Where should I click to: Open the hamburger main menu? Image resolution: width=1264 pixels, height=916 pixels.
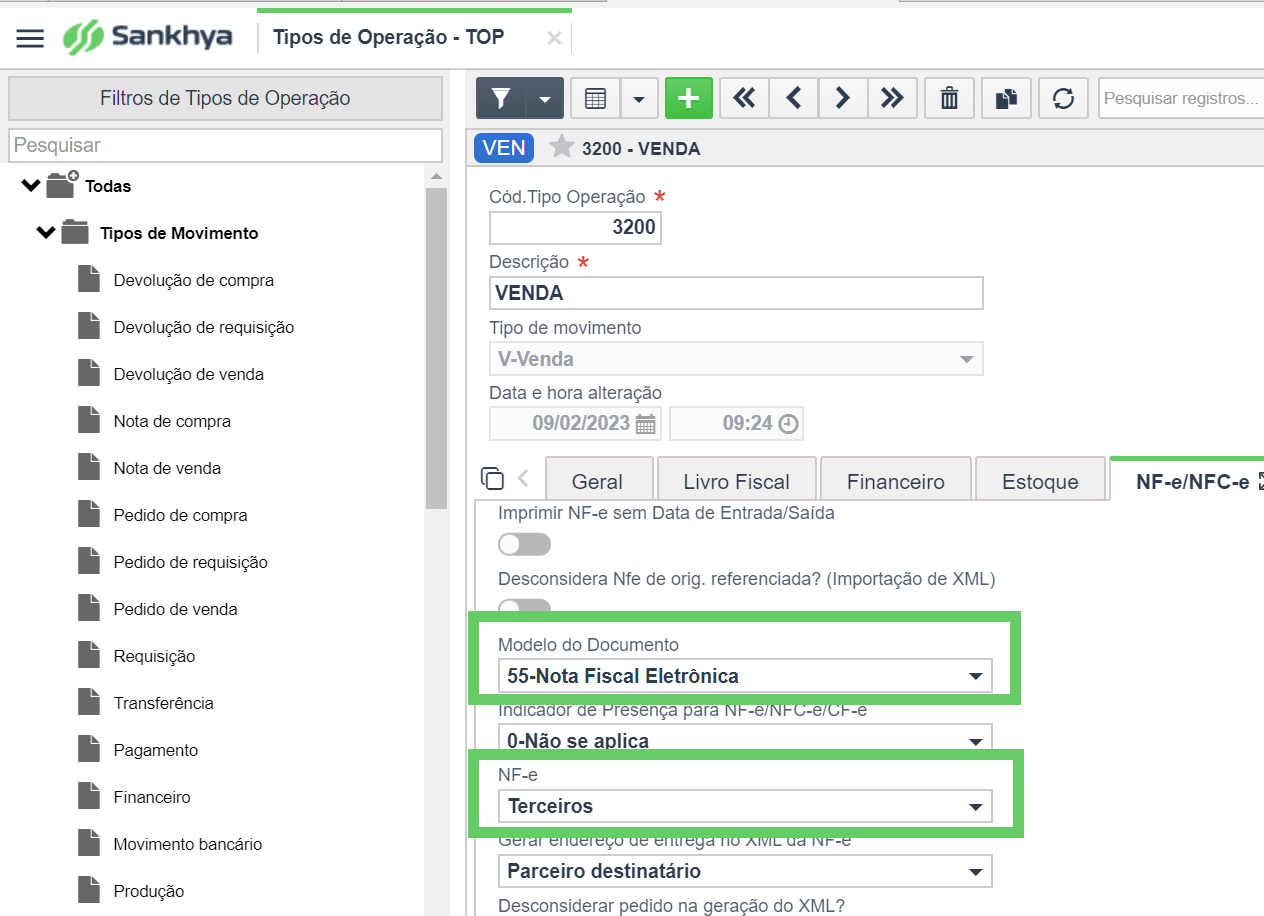click(x=30, y=38)
